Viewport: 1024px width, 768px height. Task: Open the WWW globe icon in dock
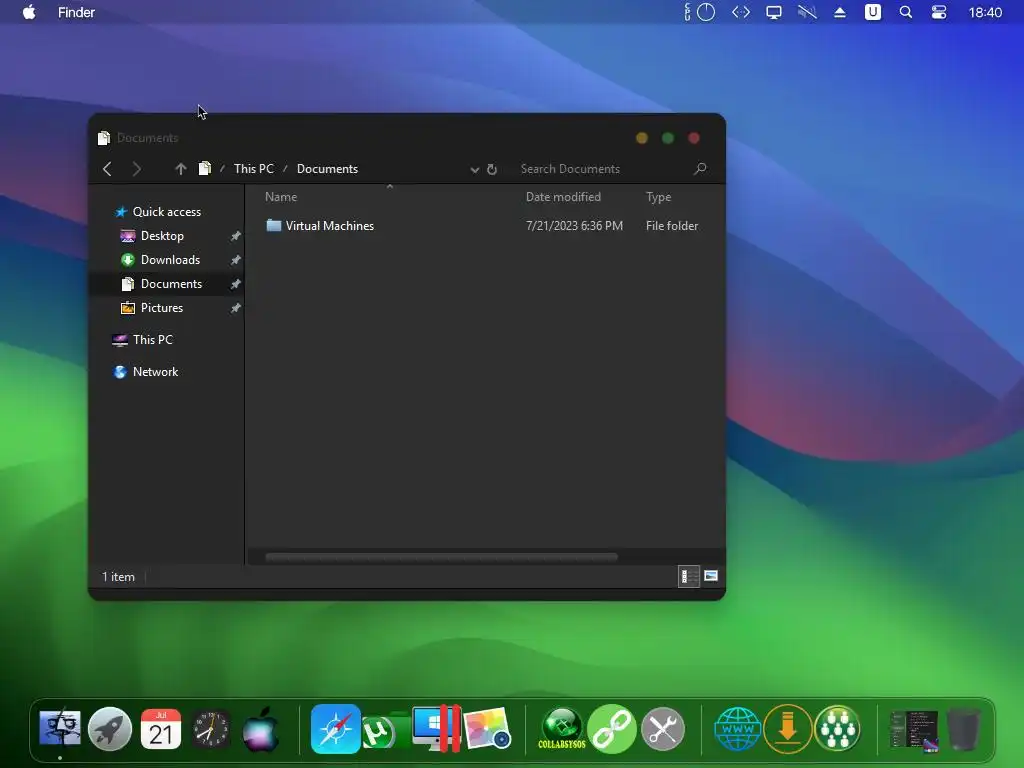pos(737,729)
